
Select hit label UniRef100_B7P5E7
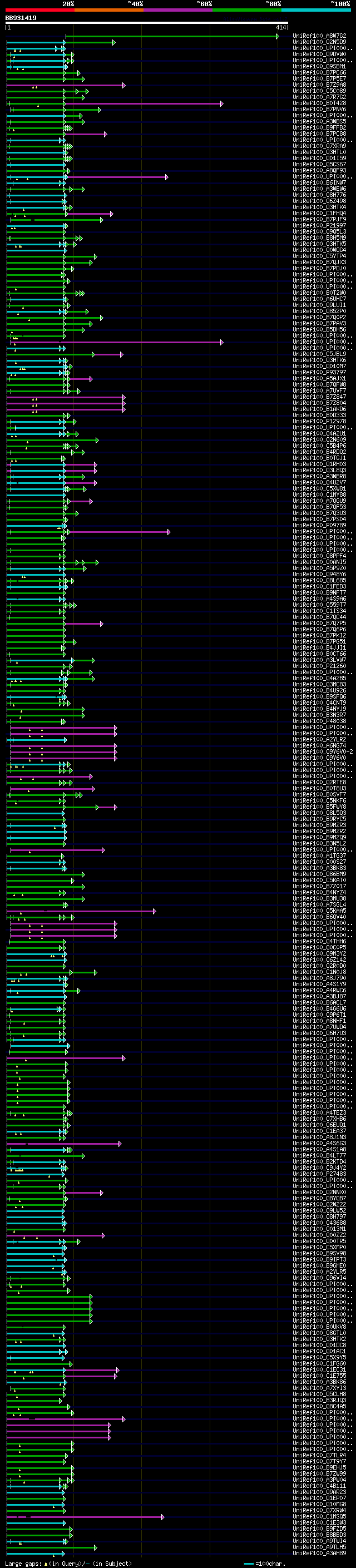pyautogui.click(x=319, y=78)
